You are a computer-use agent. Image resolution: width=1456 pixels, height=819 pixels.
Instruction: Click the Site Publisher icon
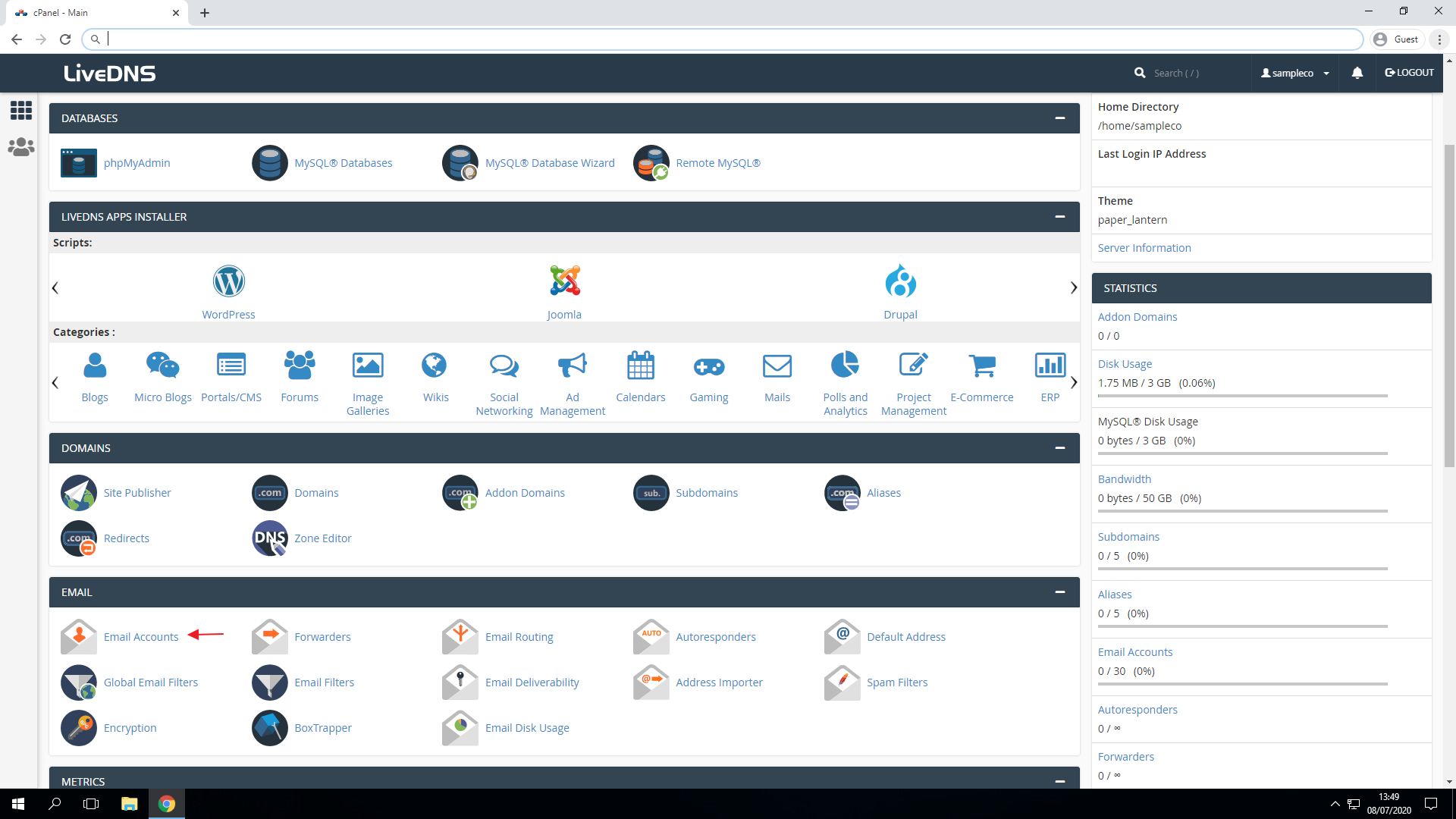coord(79,493)
